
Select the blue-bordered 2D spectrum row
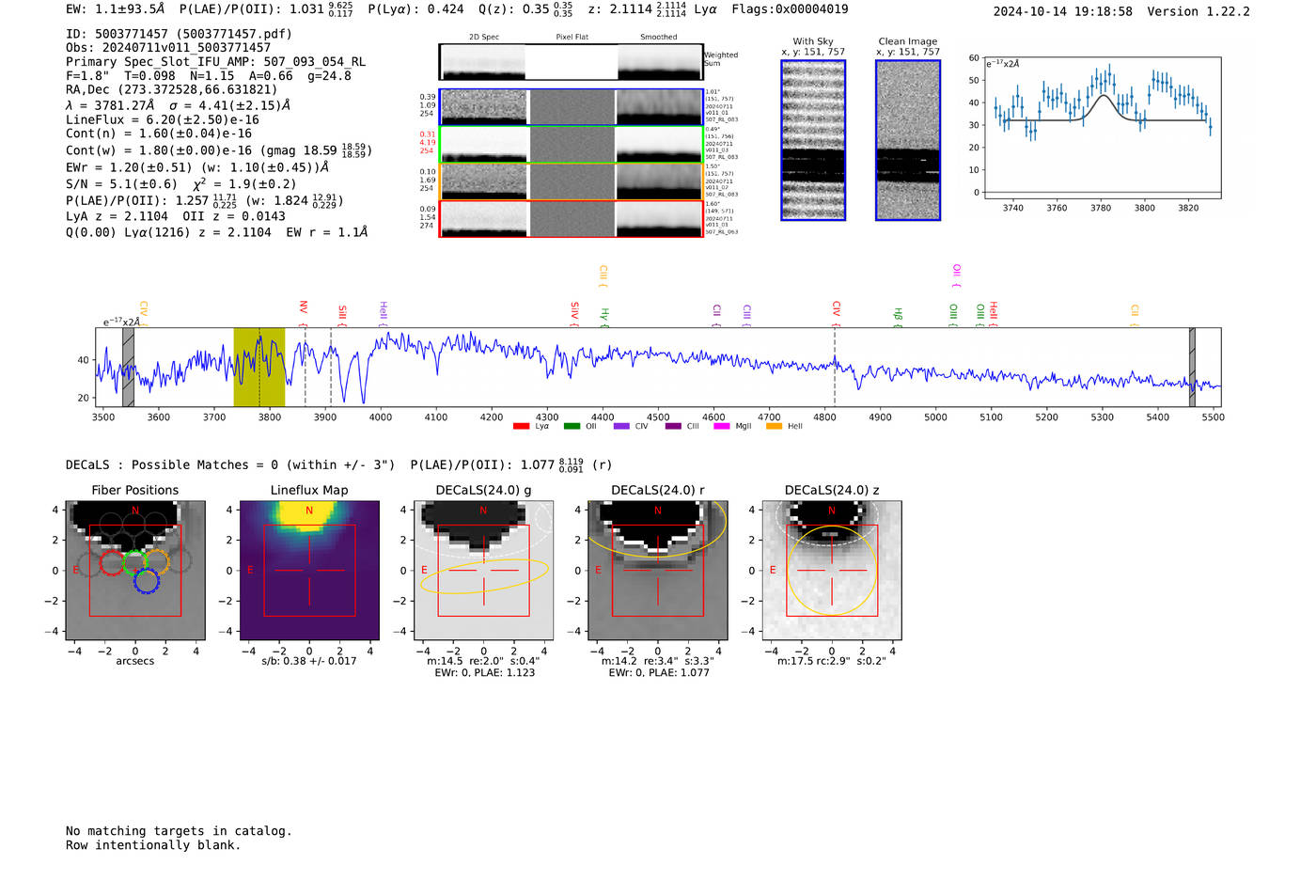[572, 107]
